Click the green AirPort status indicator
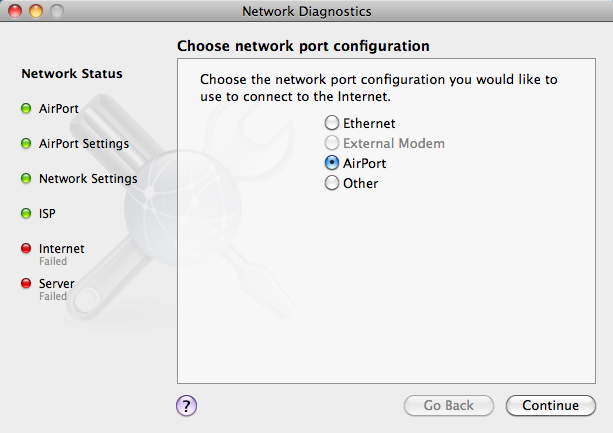Screen dimensions: 613x433 [26, 108]
